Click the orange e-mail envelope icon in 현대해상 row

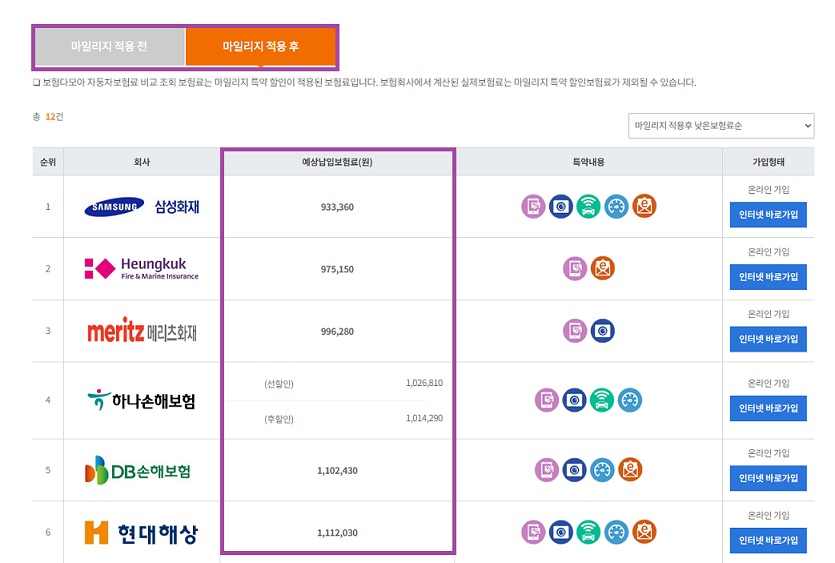(x=644, y=532)
